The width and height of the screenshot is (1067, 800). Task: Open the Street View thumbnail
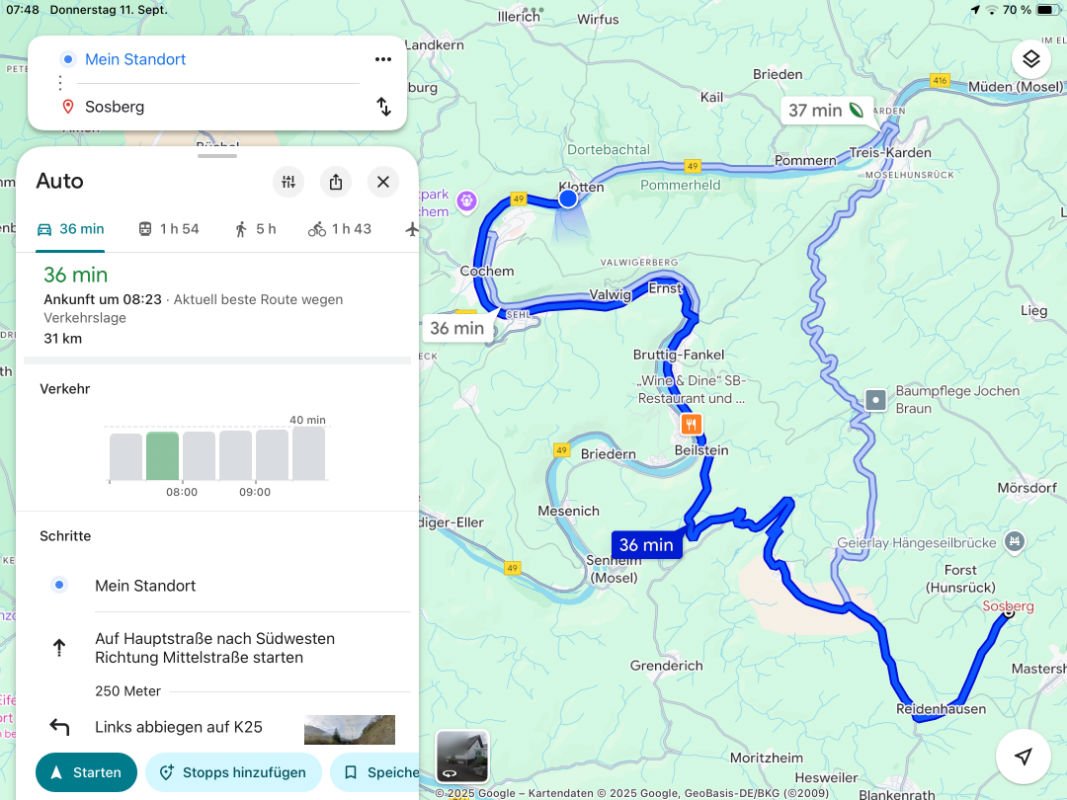[462, 756]
